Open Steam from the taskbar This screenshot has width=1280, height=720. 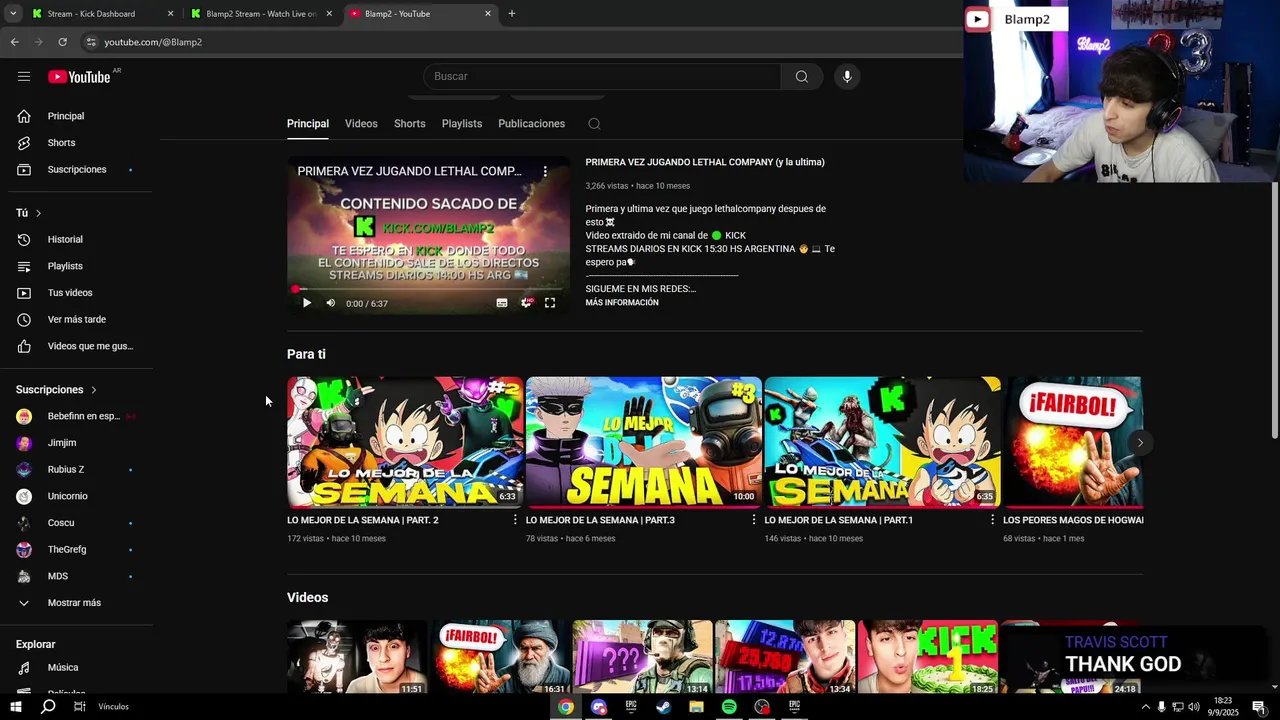[x=664, y=707]
